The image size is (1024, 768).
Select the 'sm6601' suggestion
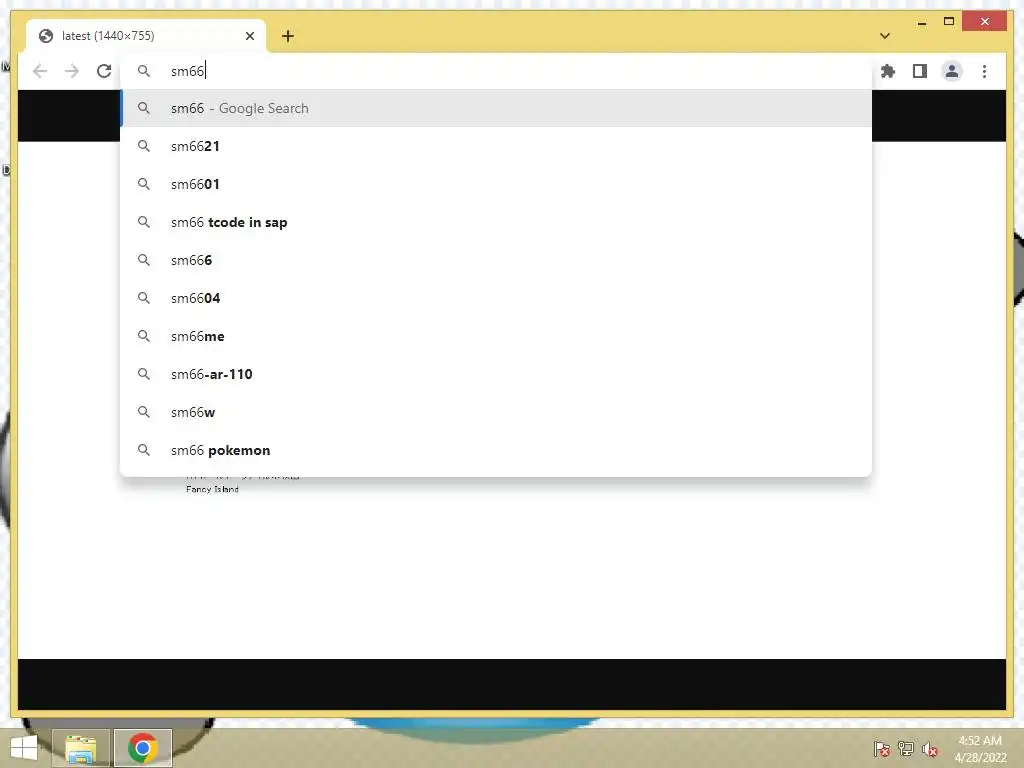pos(496,184)
